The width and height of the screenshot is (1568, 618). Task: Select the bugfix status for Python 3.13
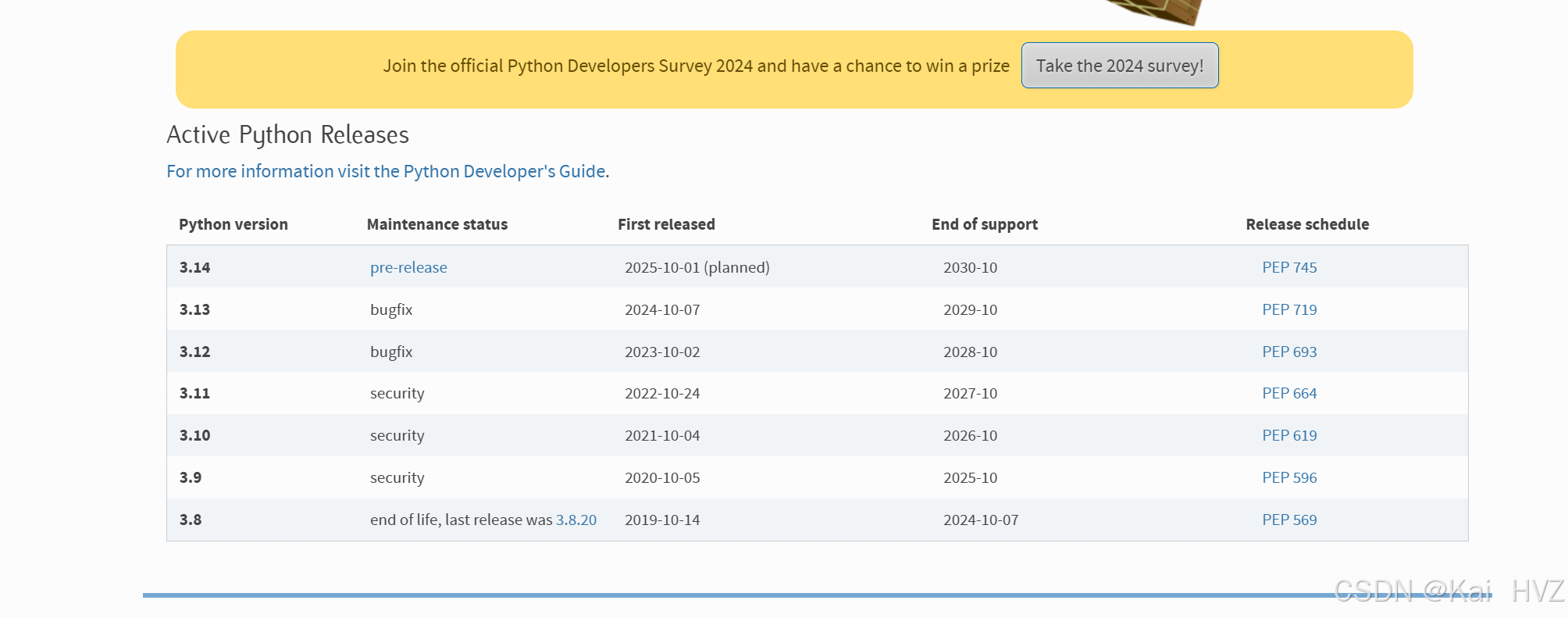tap(391, 309)
